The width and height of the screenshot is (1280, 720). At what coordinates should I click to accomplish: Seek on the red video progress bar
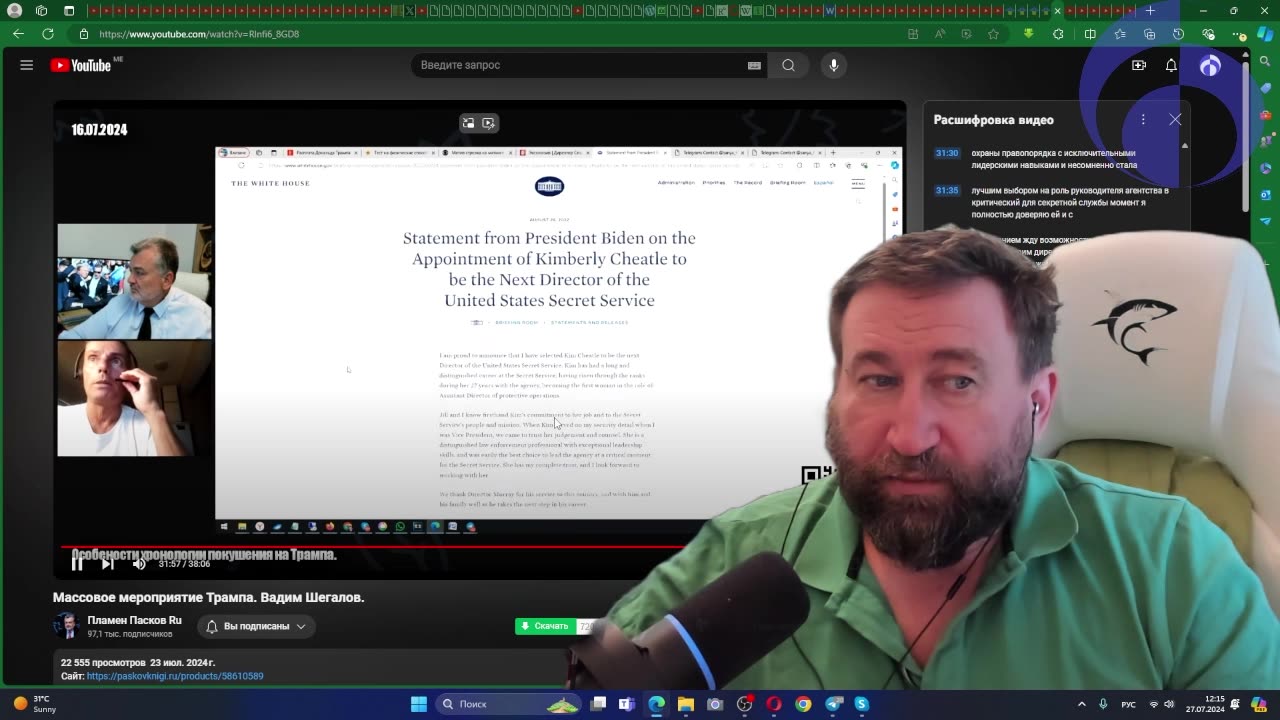pos(375,547)
